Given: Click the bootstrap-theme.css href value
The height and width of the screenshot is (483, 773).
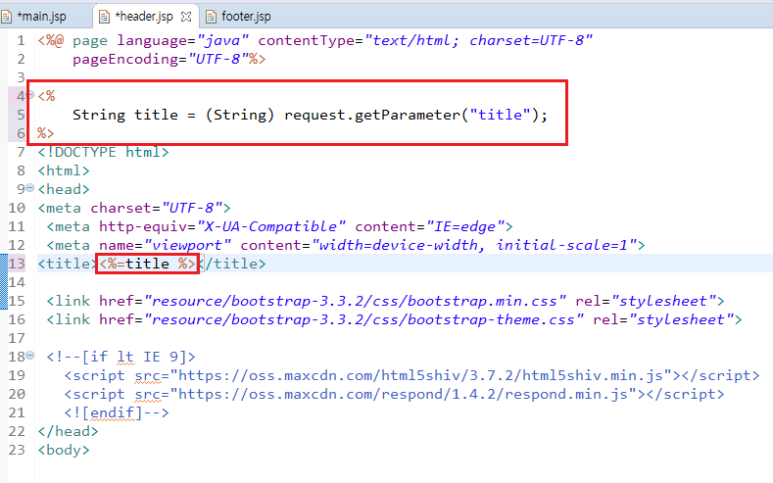Looking at the screenshot, I should point(364,319).
